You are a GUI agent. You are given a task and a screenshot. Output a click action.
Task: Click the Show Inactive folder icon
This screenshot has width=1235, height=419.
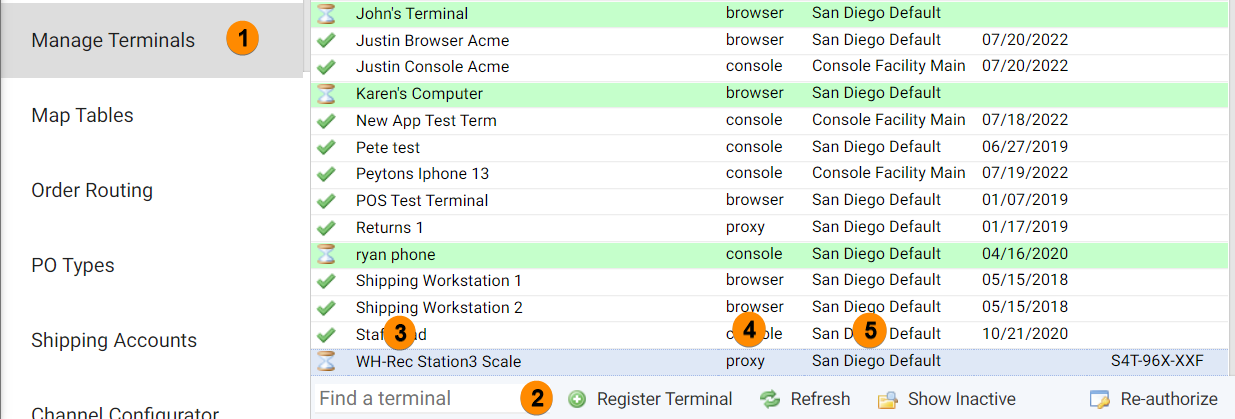887,399
